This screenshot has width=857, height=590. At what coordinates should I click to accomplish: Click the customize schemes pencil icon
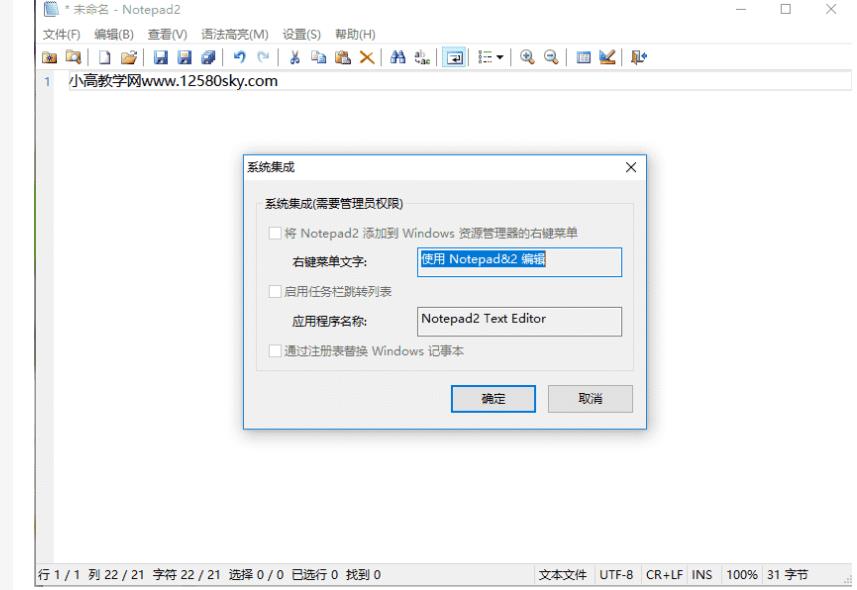click(607, 57)
